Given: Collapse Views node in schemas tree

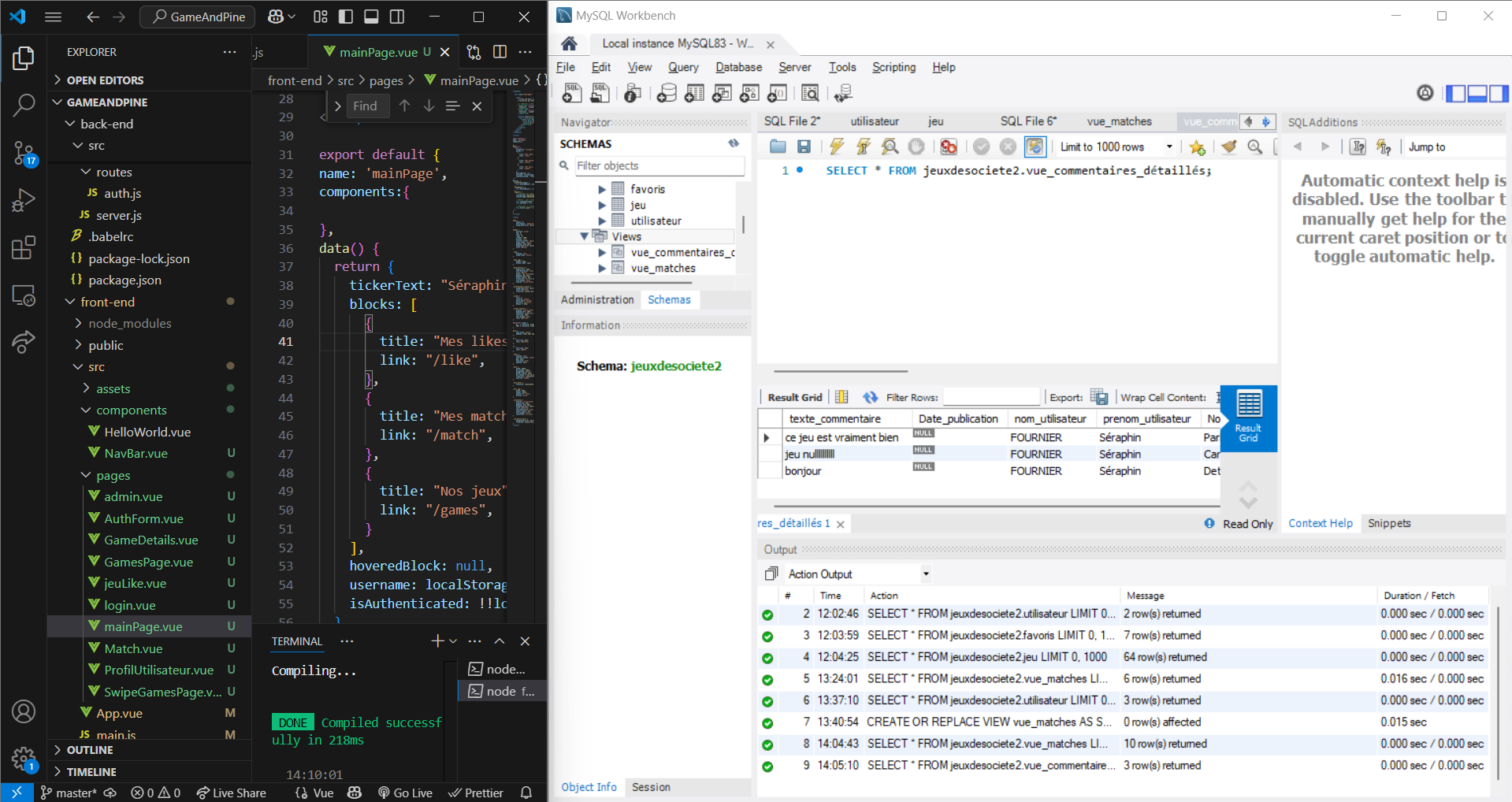Looking at the screenshot, I should coord(584,236).
